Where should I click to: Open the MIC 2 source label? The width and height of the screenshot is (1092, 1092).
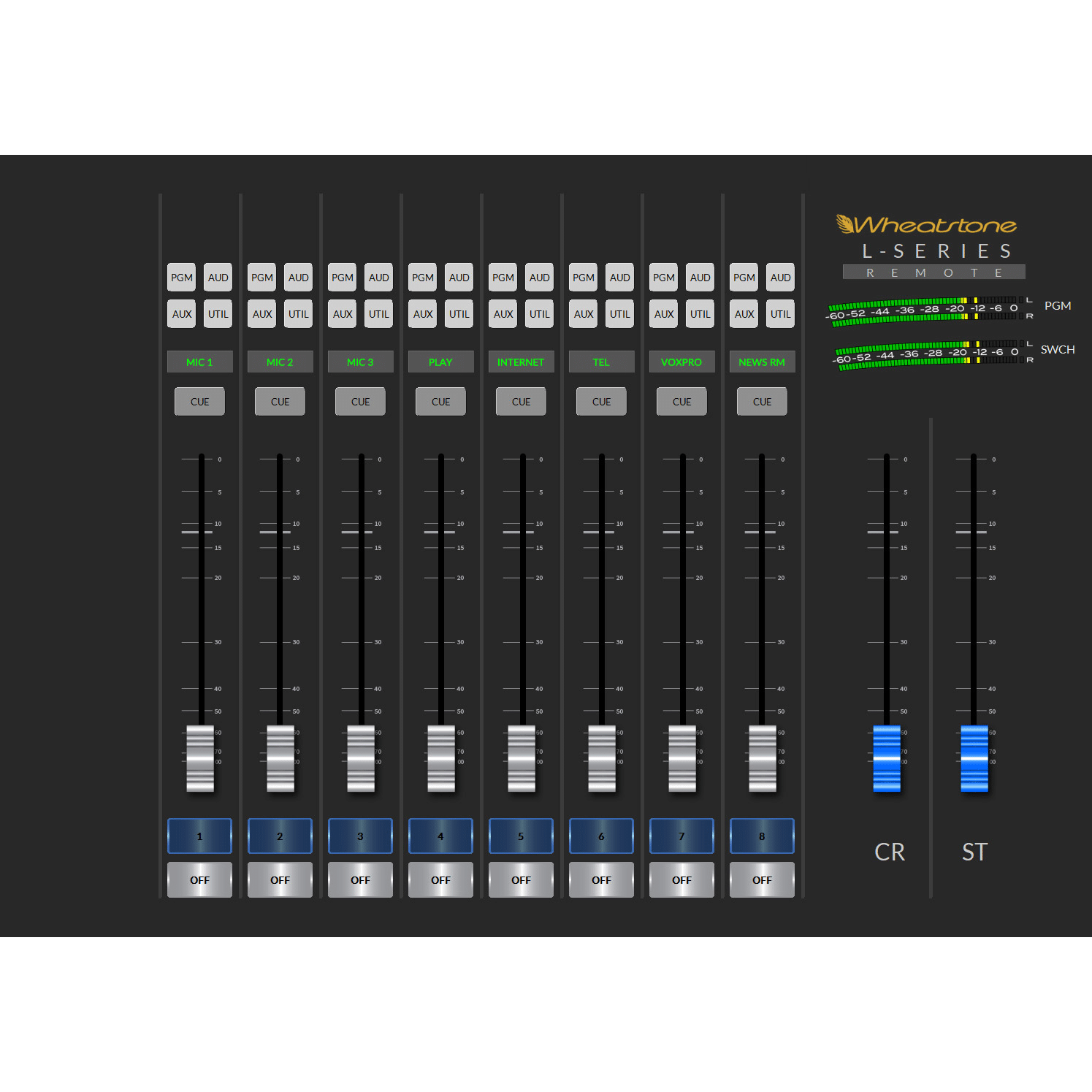280,362
